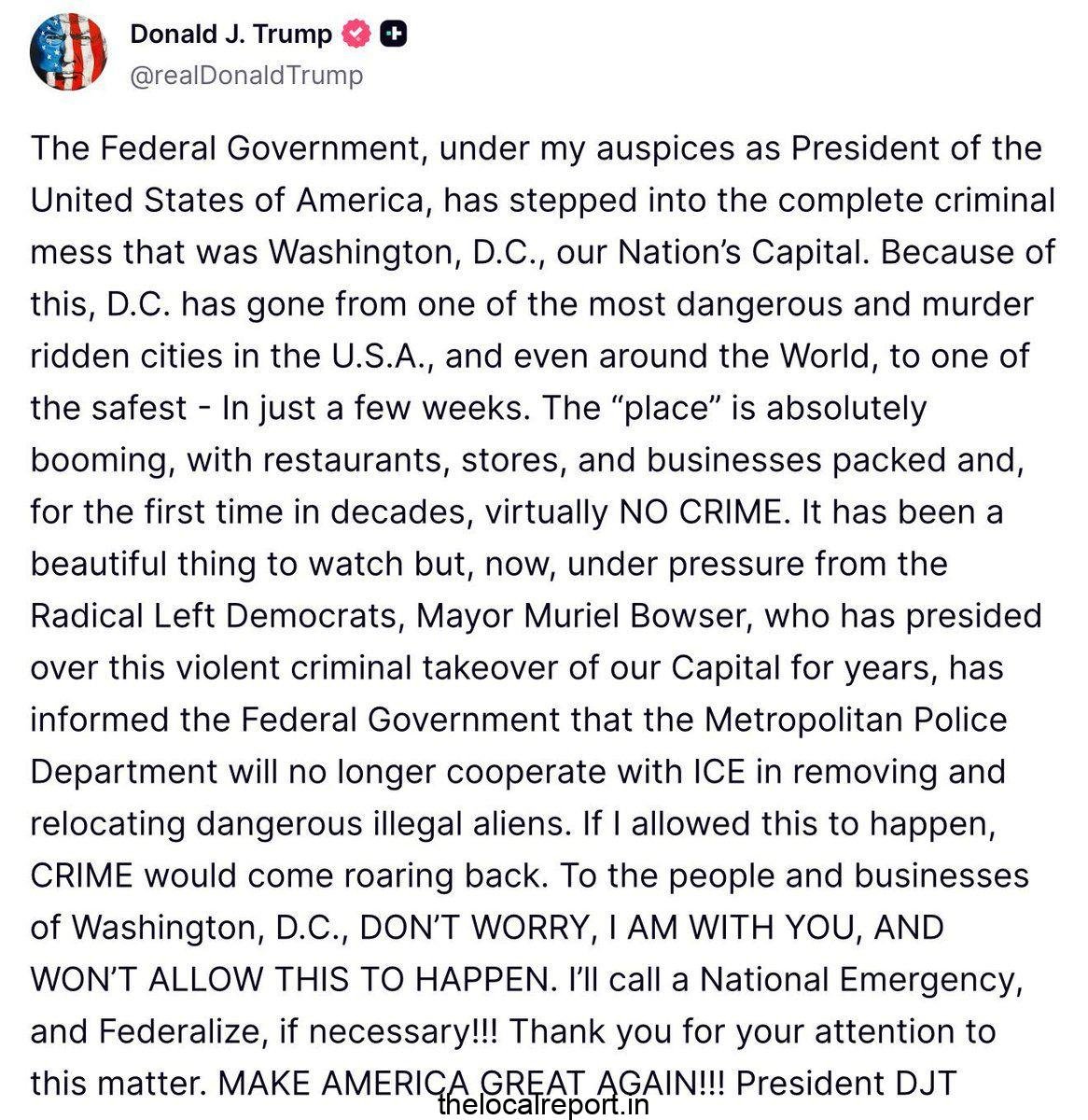Click the dark plus badge icon
This screenshot has width=1088, height=1120.
(395, 35)
